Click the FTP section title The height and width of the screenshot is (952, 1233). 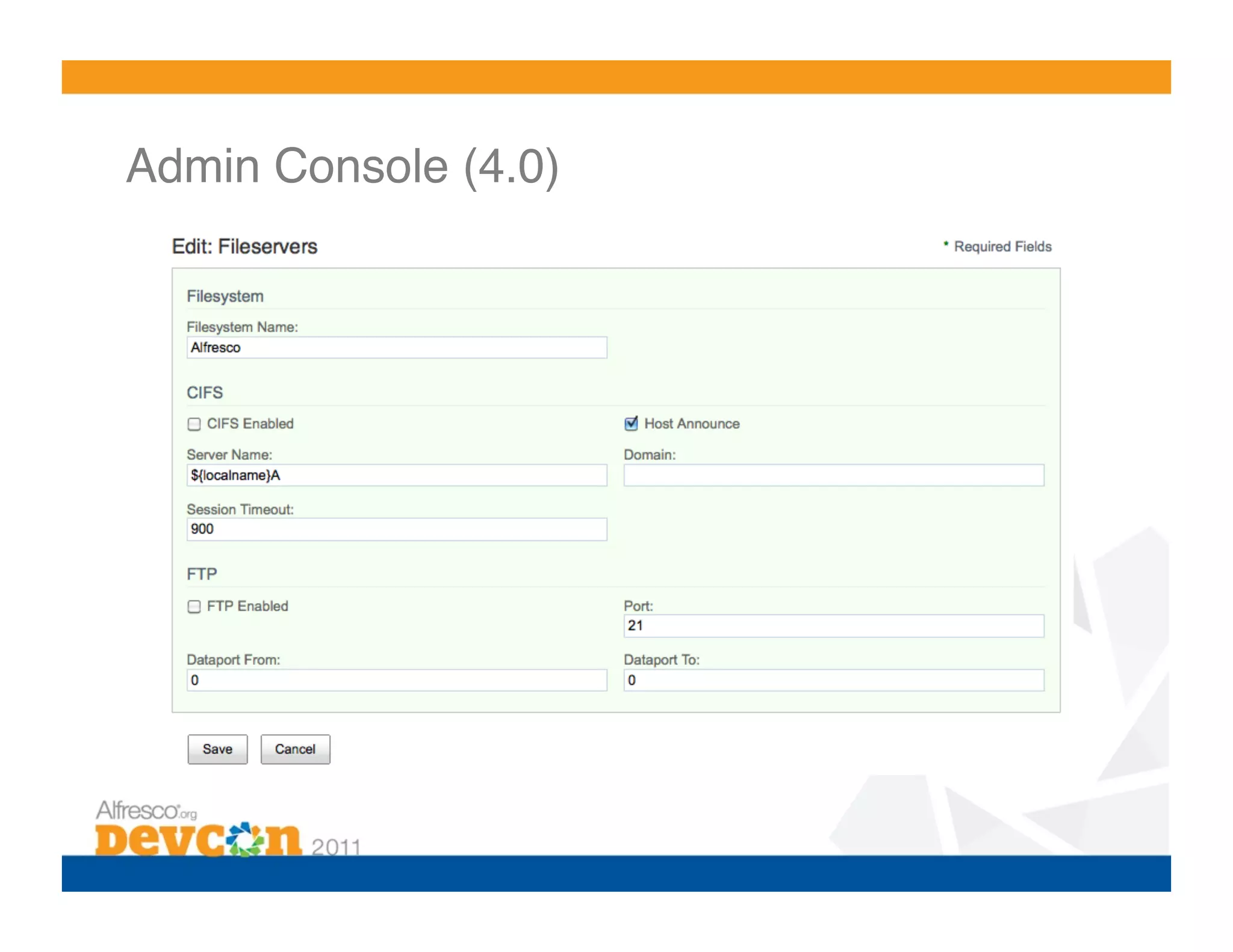tap(202, 574)
